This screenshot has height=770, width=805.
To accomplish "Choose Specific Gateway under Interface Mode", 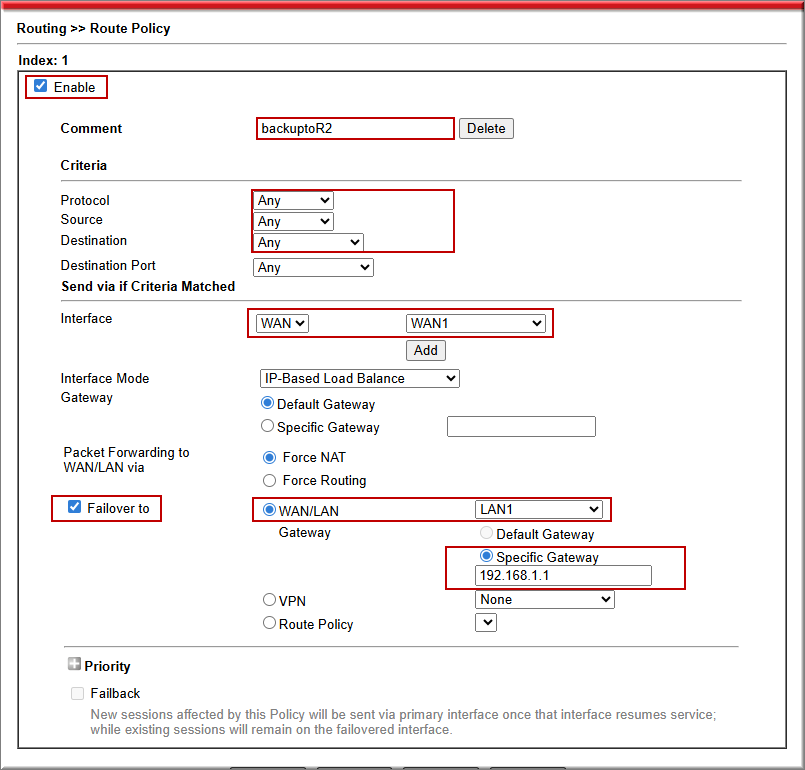I will tap(267, 426).
